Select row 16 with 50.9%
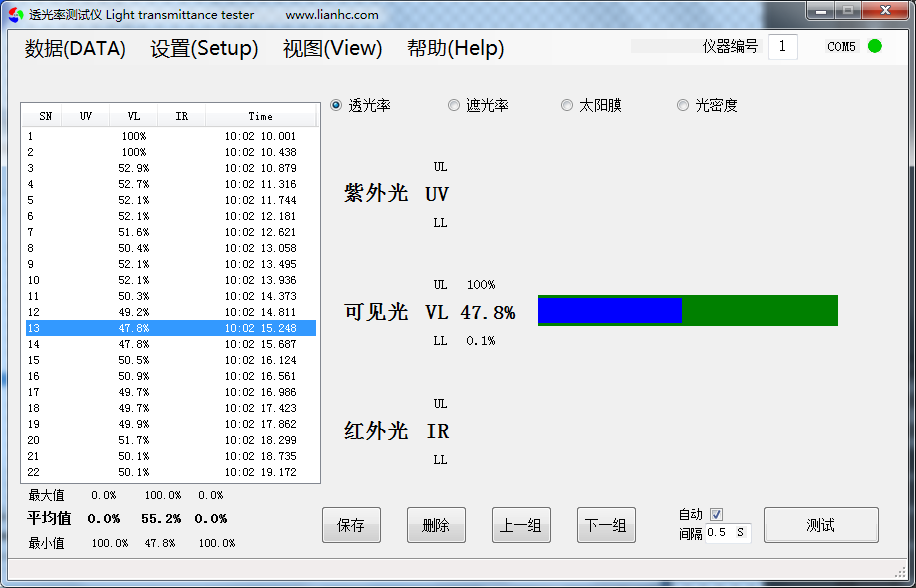916x588 pixels. [x=171, y=376]
